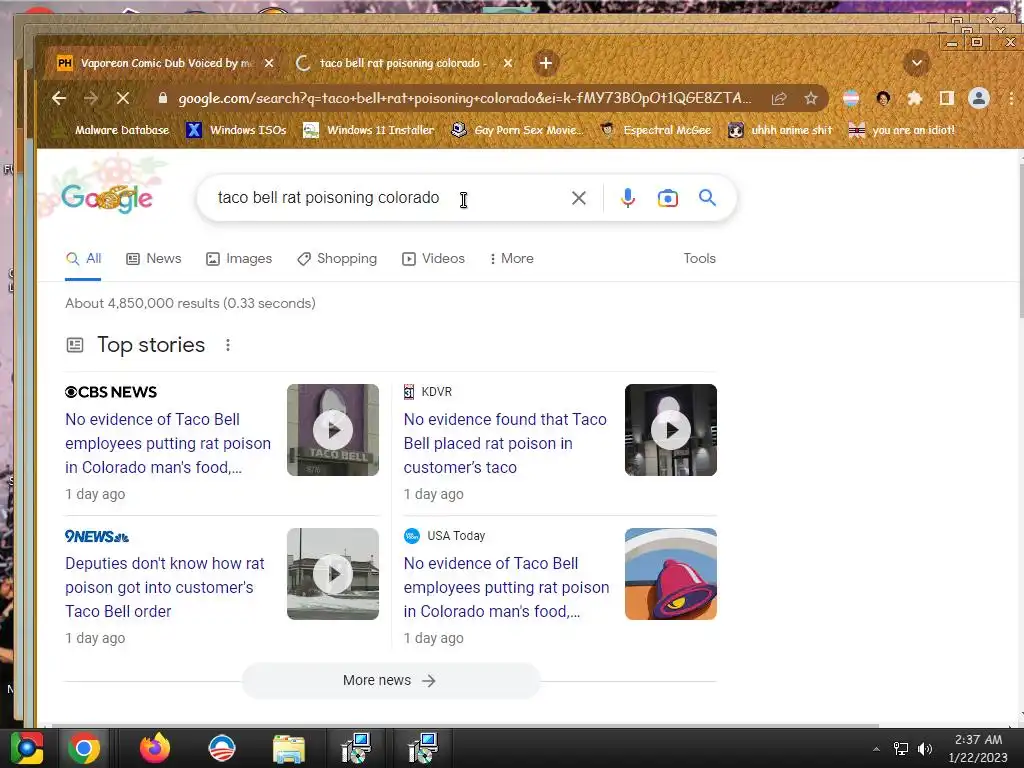The image size is (1024, 768).
Task: Open the 9NEWS deputies headline
Action: pos(165,587)
